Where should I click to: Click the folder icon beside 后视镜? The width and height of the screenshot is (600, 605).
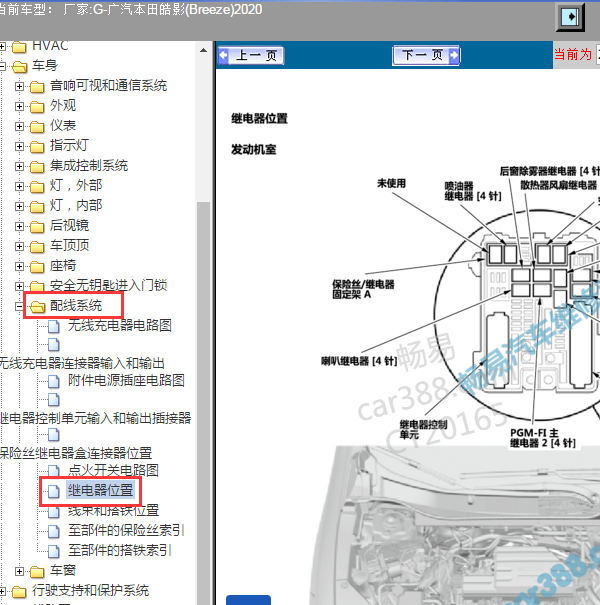[37, 226]
